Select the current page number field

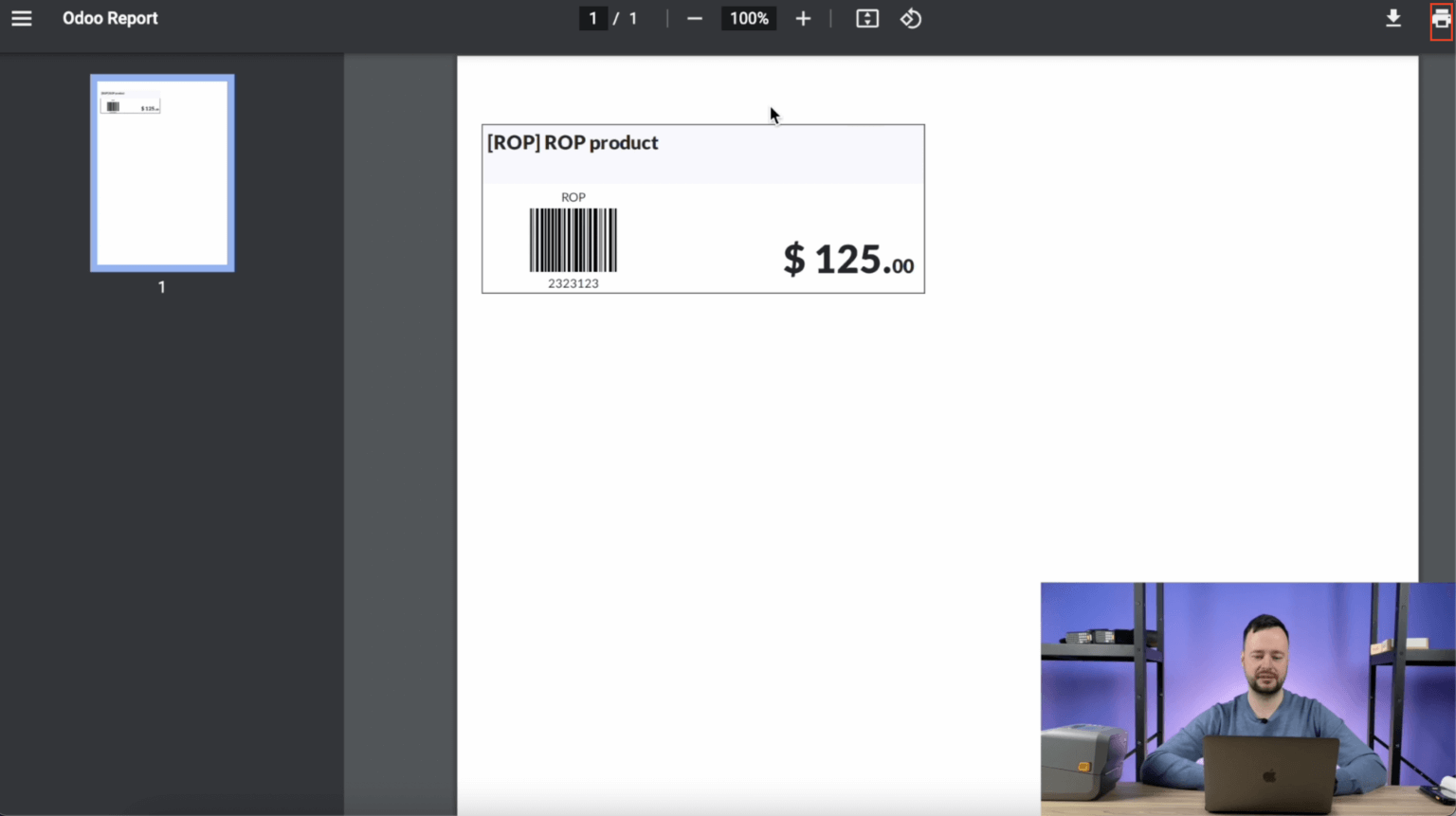tap(592, 19)
